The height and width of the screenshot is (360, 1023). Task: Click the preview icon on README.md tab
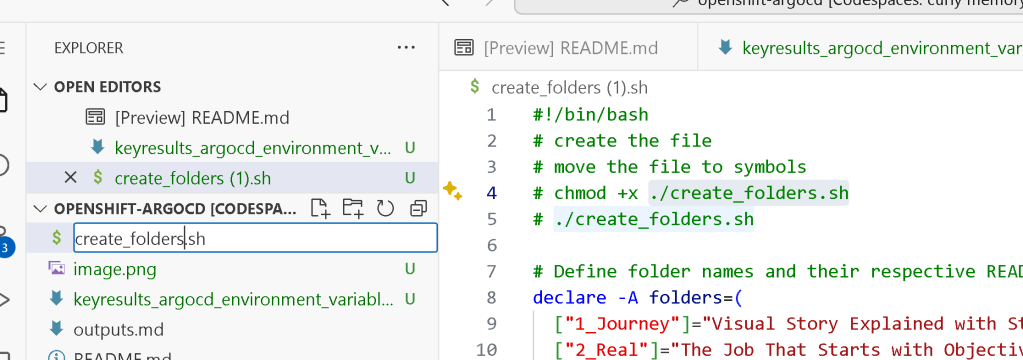(x=464, y=48)
